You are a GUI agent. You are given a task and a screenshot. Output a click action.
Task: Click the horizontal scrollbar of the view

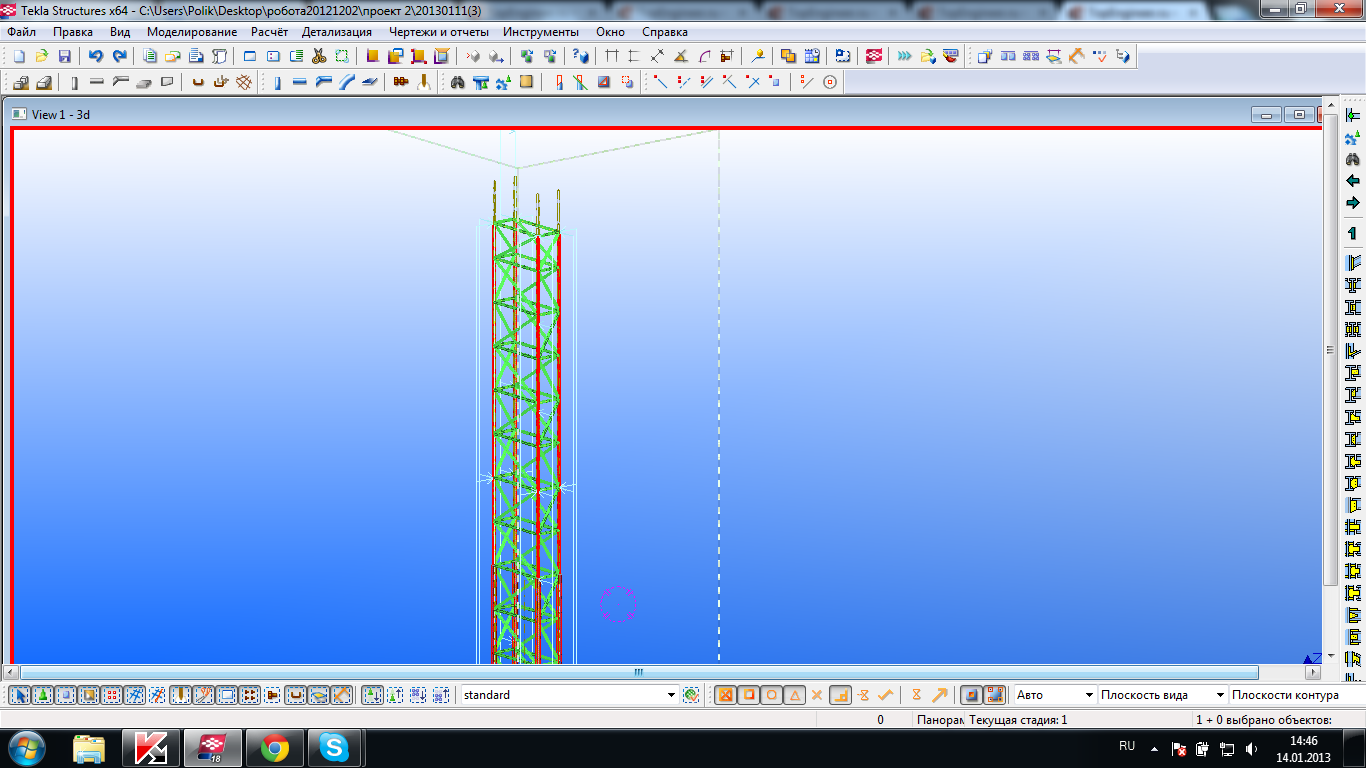638,672
